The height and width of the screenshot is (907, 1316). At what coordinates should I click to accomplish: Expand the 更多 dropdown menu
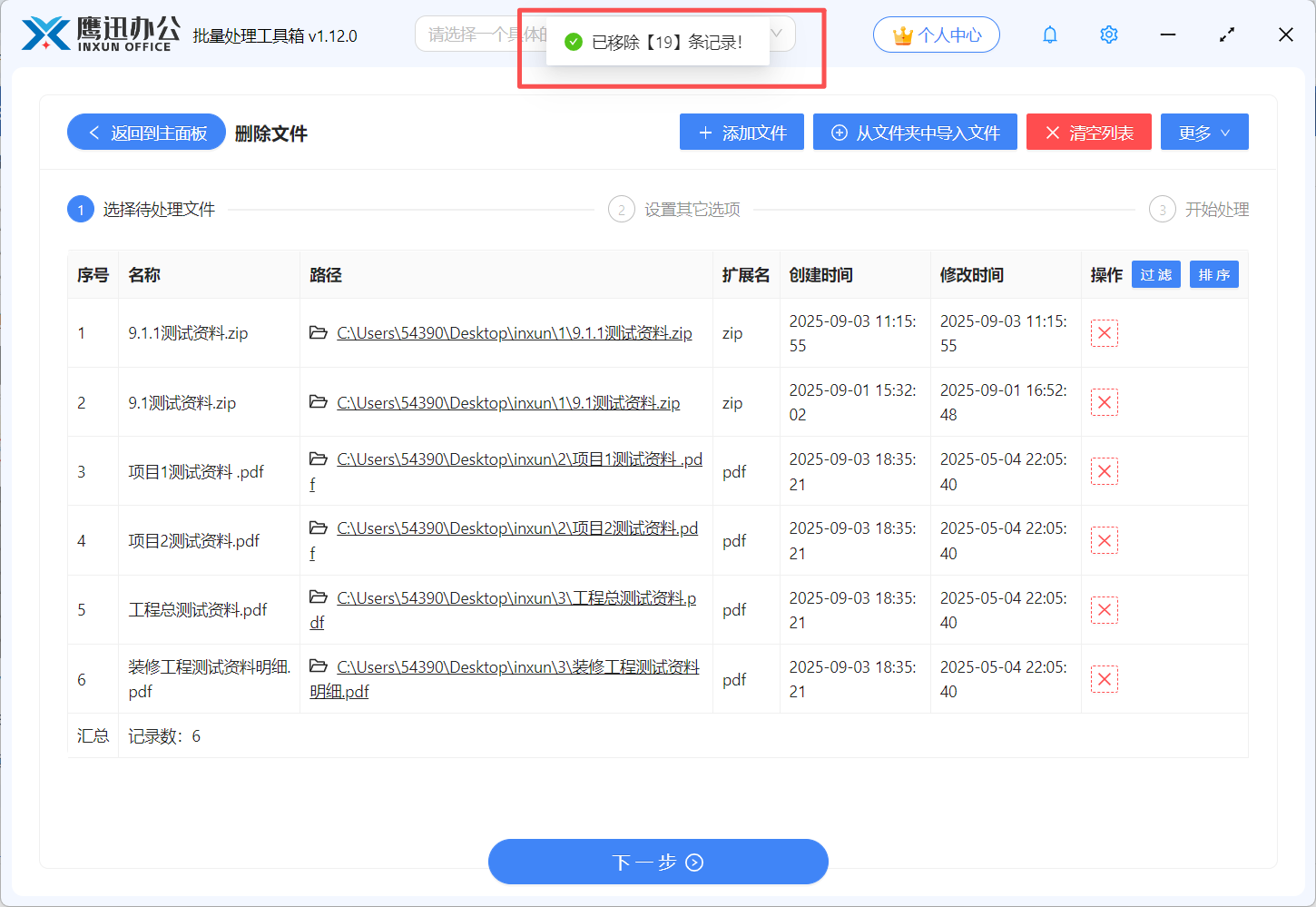point(1204,133)
